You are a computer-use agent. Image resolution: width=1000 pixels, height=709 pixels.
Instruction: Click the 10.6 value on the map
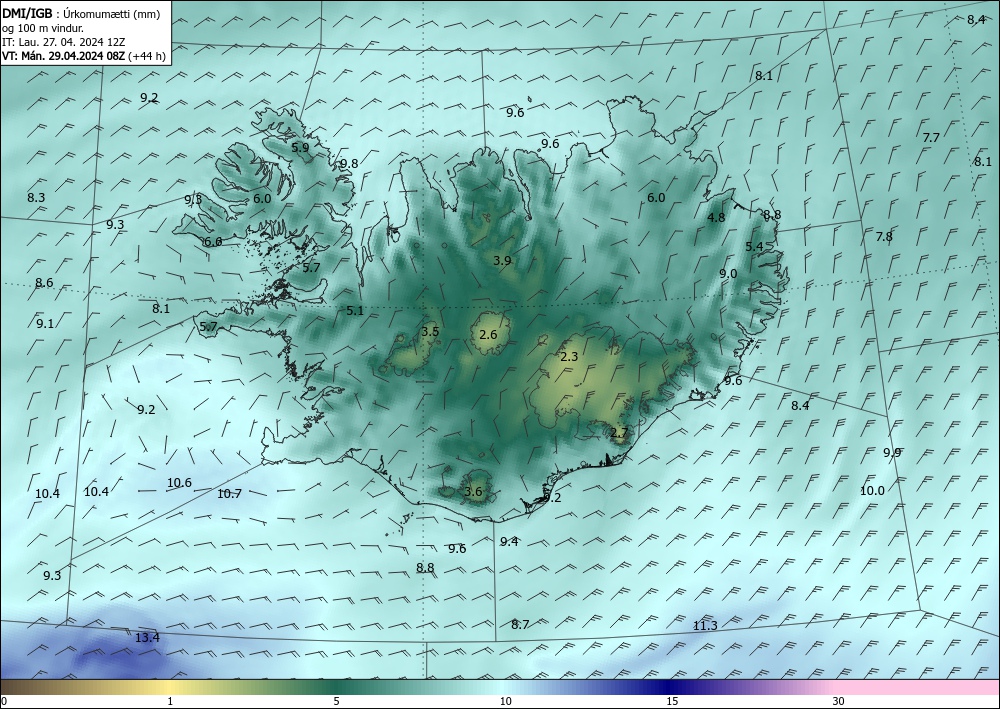pyautogui.click(x=179, y=483)
